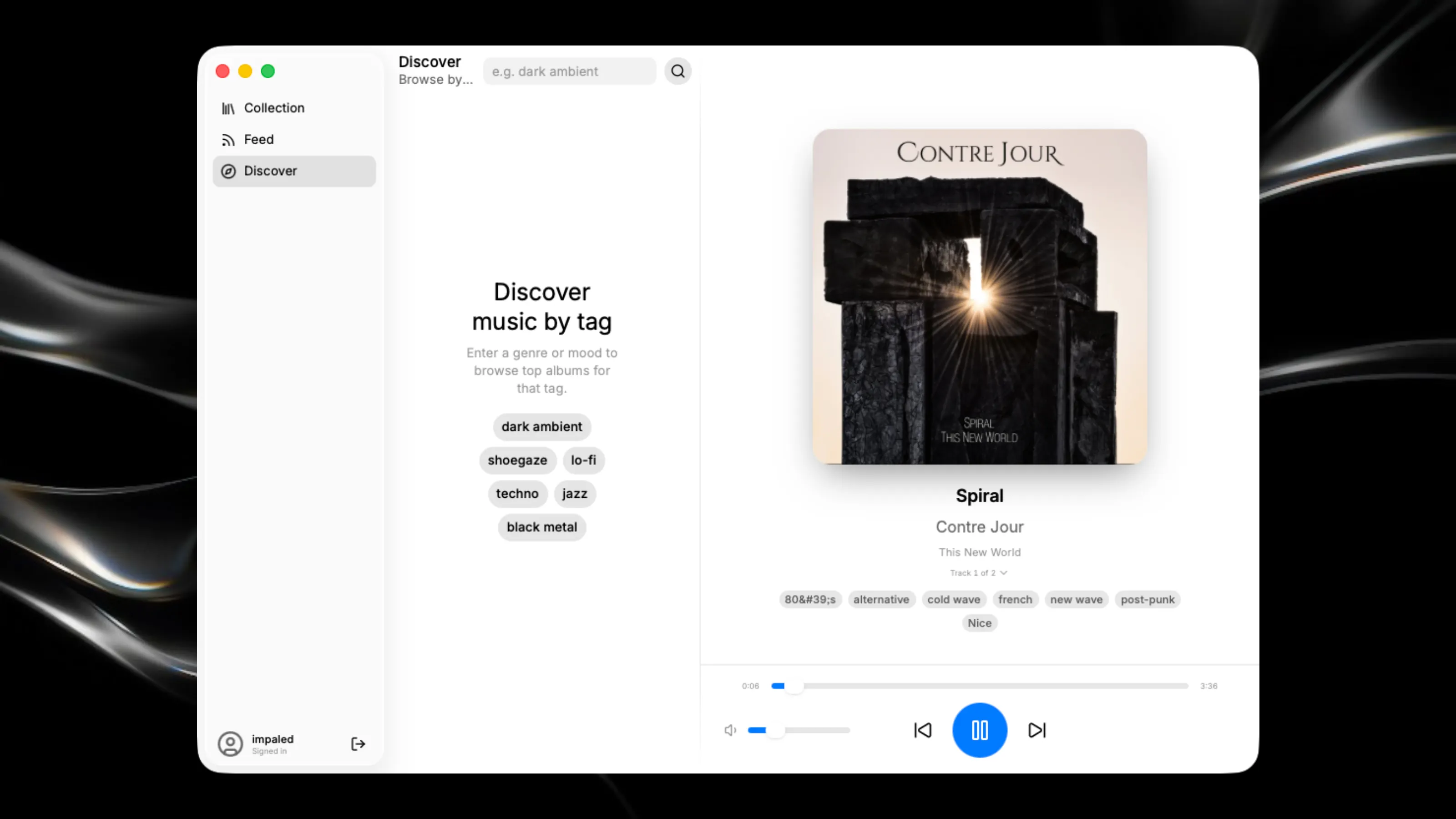Browse the dark ambient tag
This screenshot has height=819, width=1456.
coord(541,427)
